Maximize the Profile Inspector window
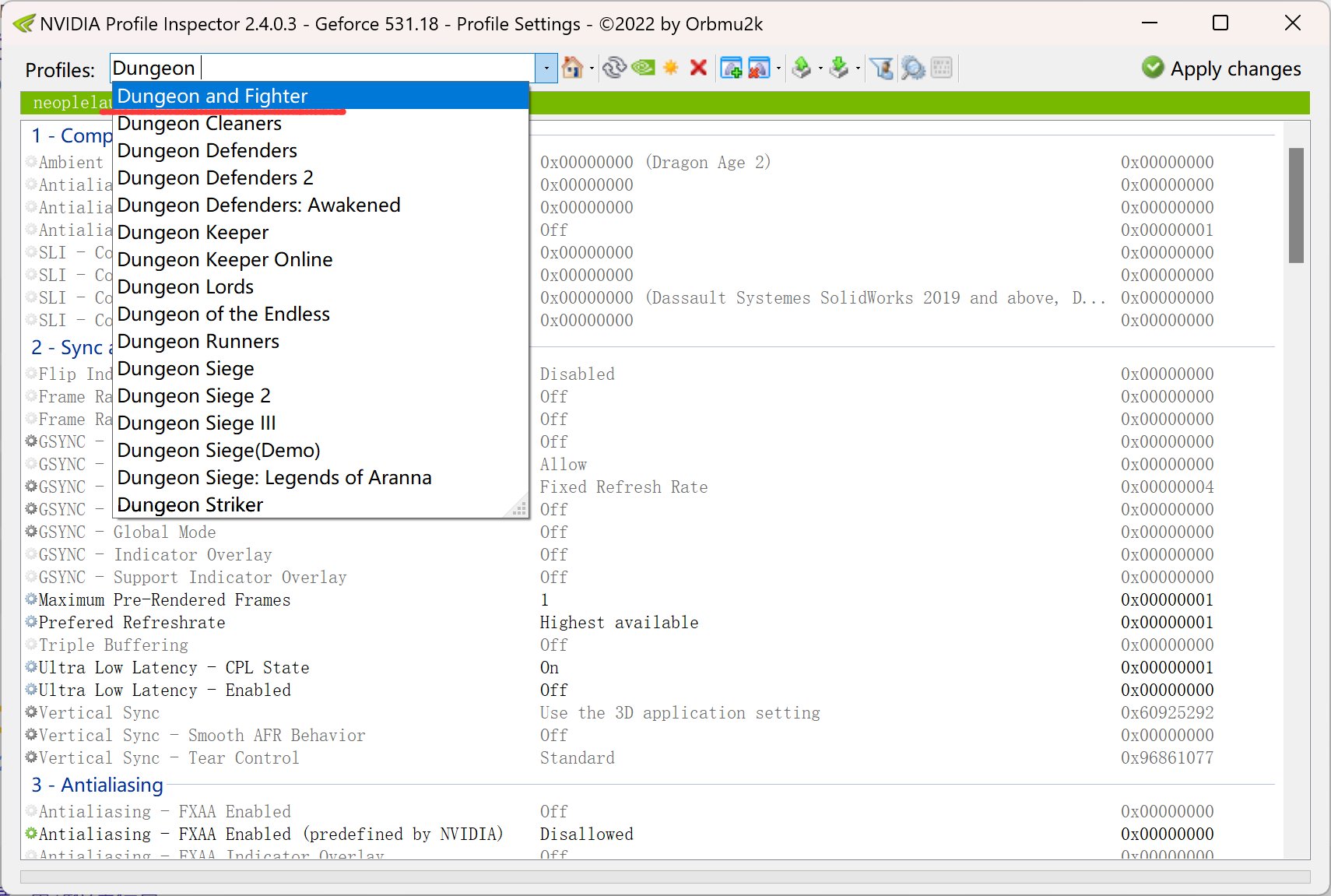1331x896 pixels. tap(1220, 23)
